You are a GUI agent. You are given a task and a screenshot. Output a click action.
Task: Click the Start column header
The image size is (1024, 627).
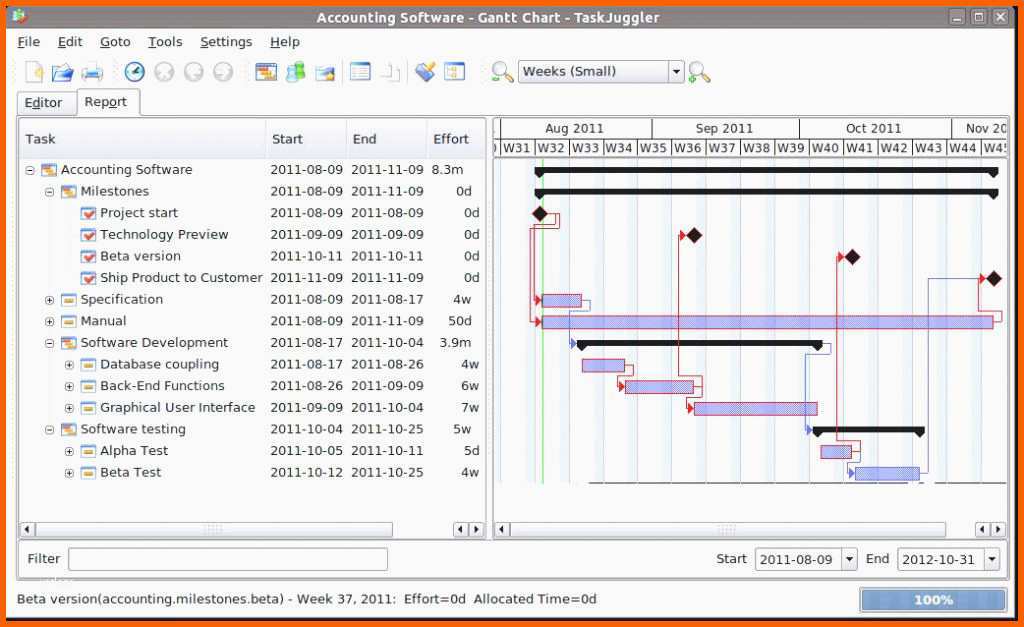pos(287,139)
